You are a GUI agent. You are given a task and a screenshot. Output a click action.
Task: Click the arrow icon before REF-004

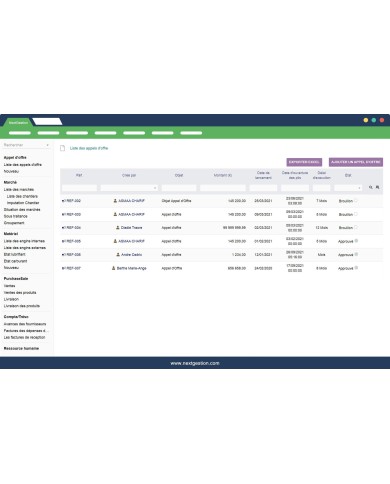point(63,228)
